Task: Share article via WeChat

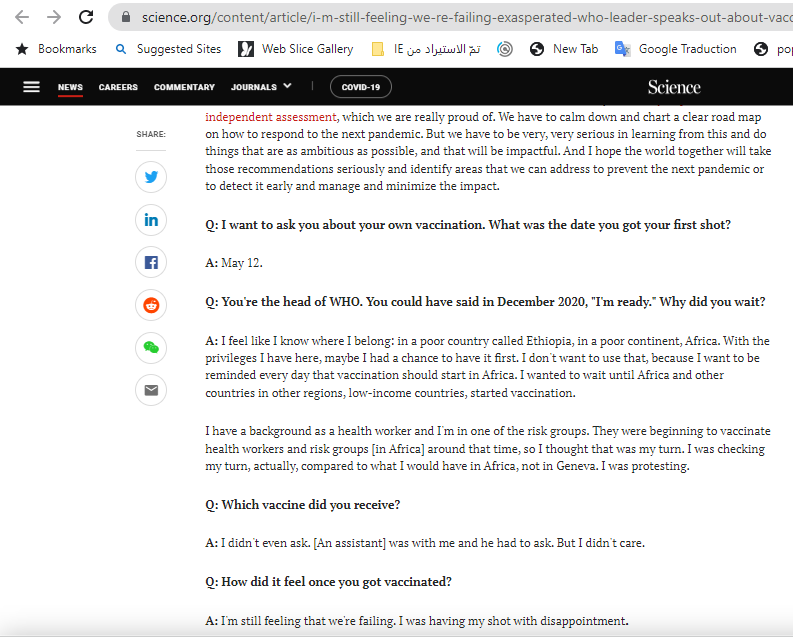Action: point(151,348)
